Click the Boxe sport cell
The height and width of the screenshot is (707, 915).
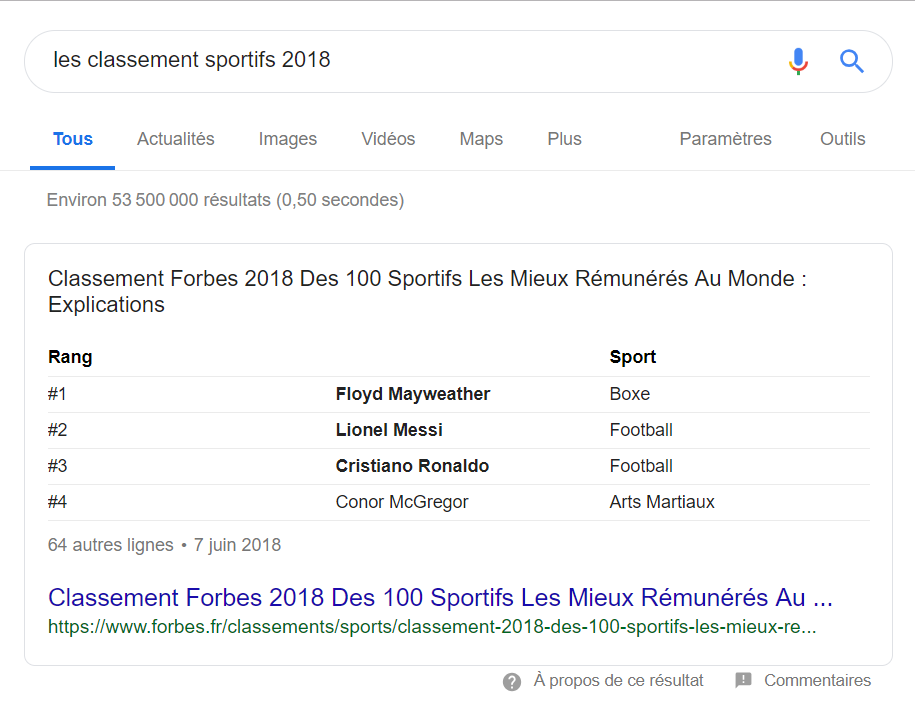point(630,394)
